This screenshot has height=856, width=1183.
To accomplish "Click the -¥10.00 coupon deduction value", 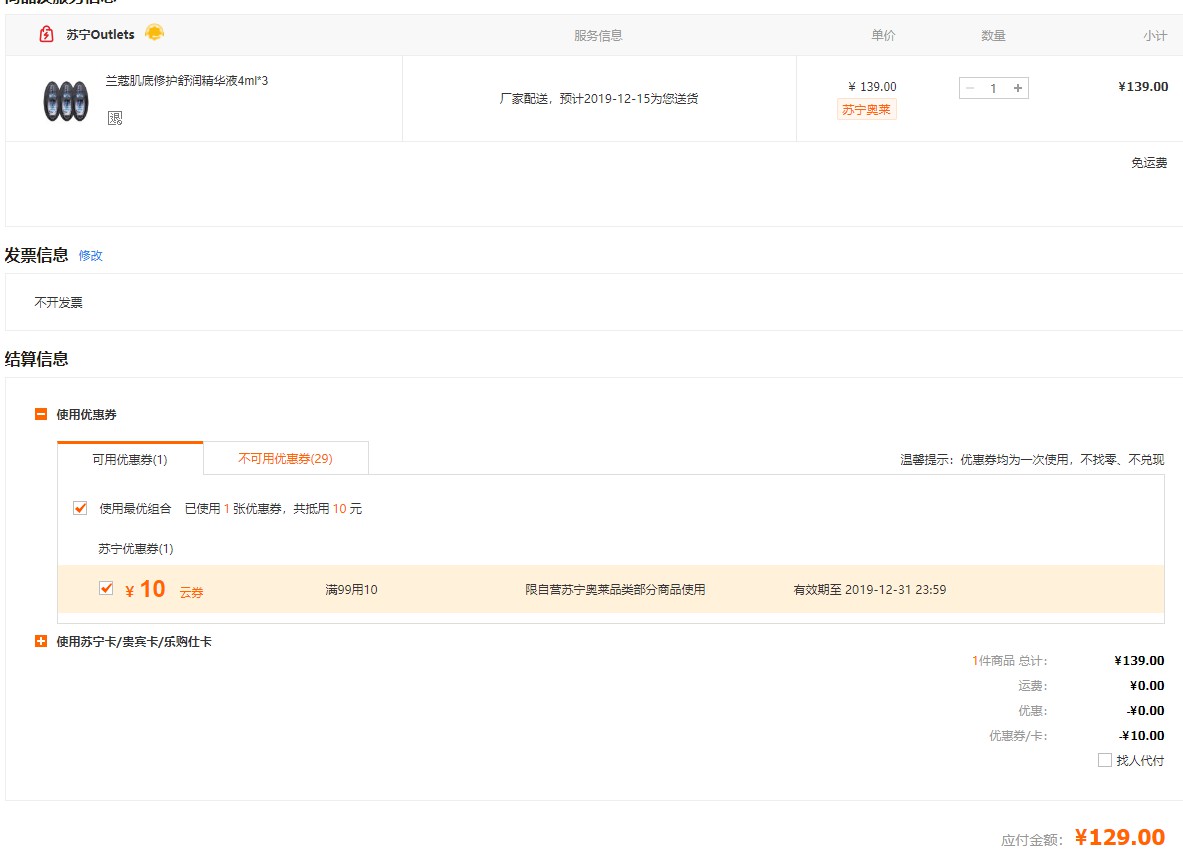I will point(1142,736).
